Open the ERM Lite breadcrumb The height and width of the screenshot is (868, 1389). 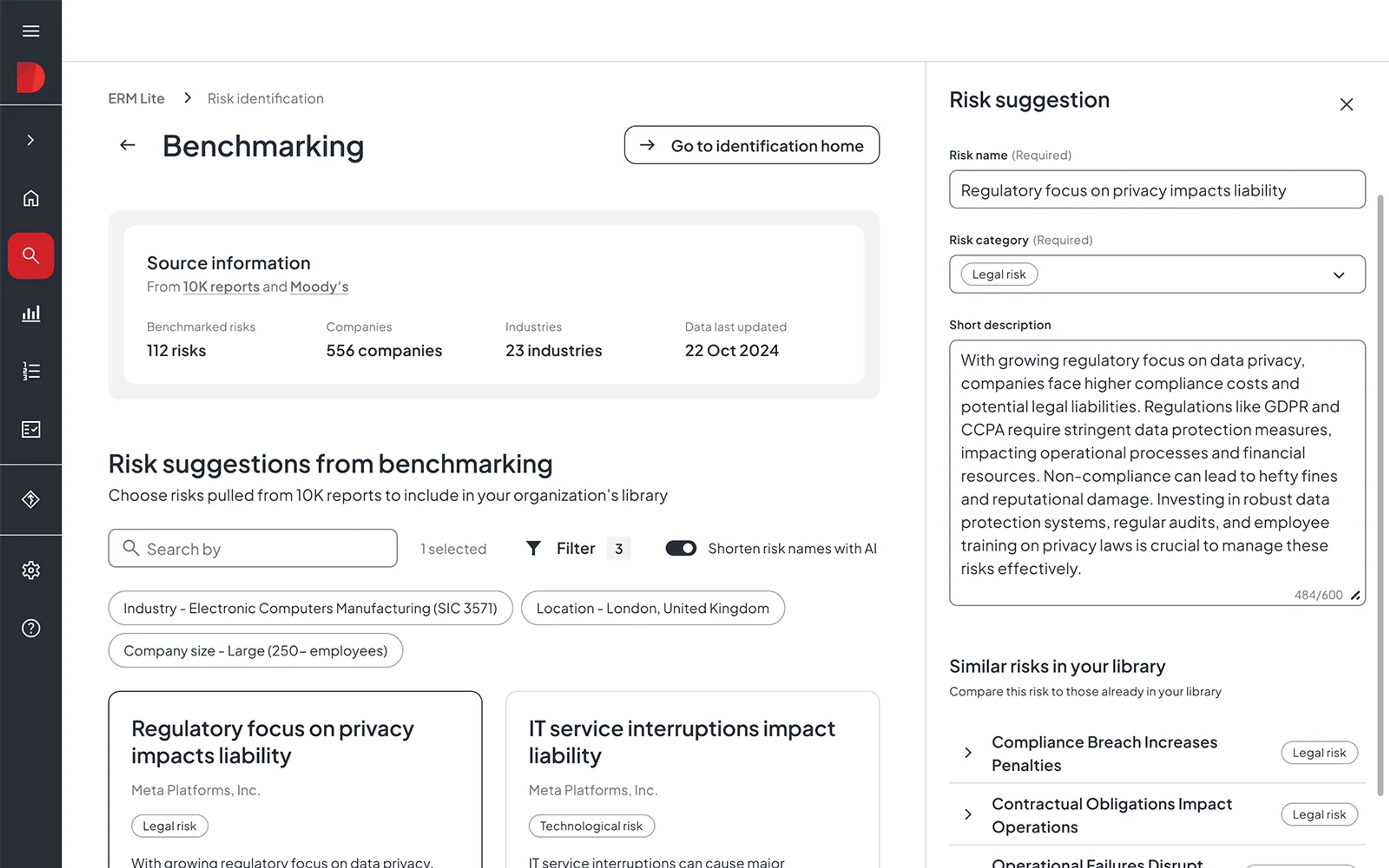[136, 98]
